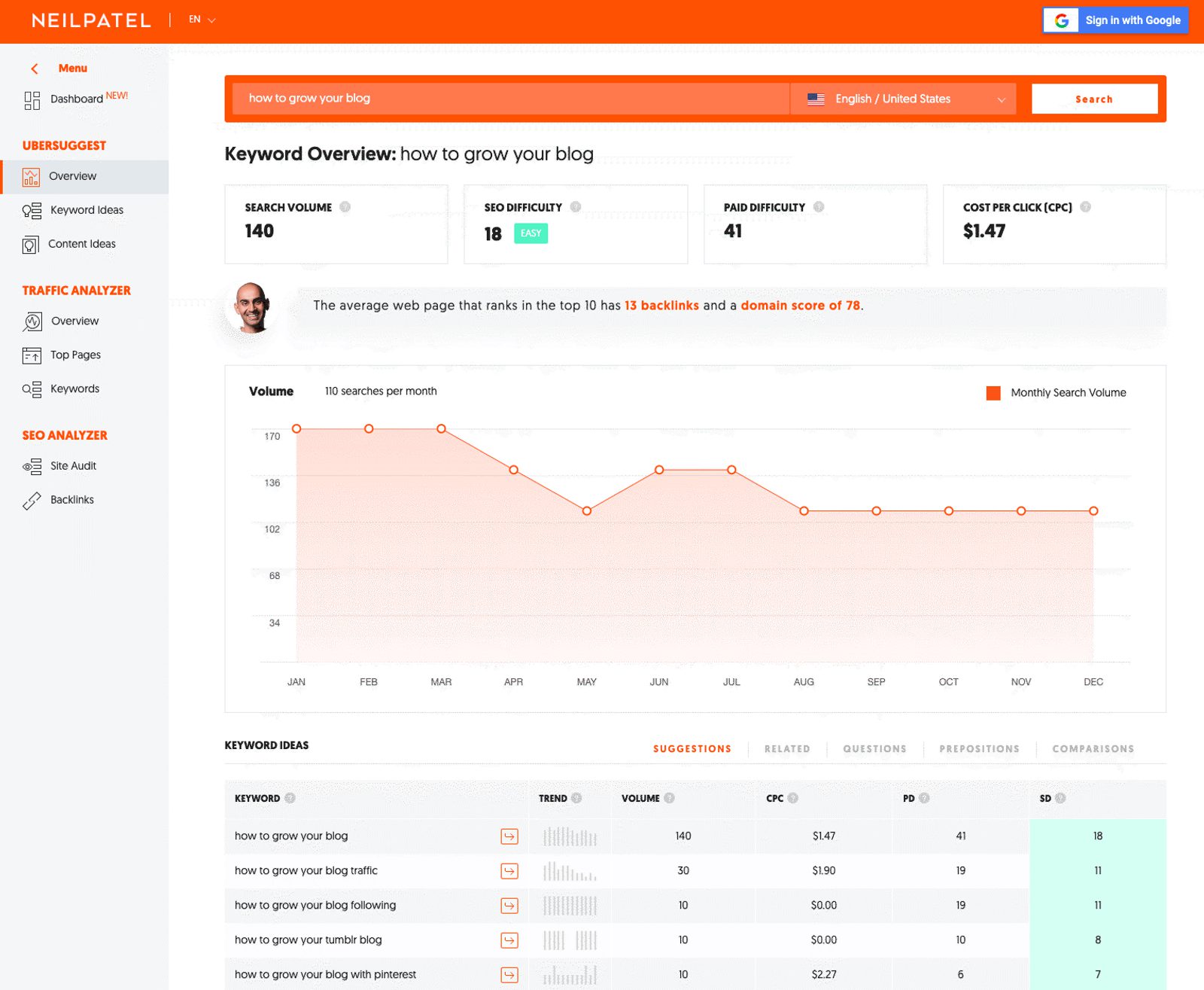Open the Dashboard from the sidebar
Screen dimensions: 1204x990
point(75,99)
